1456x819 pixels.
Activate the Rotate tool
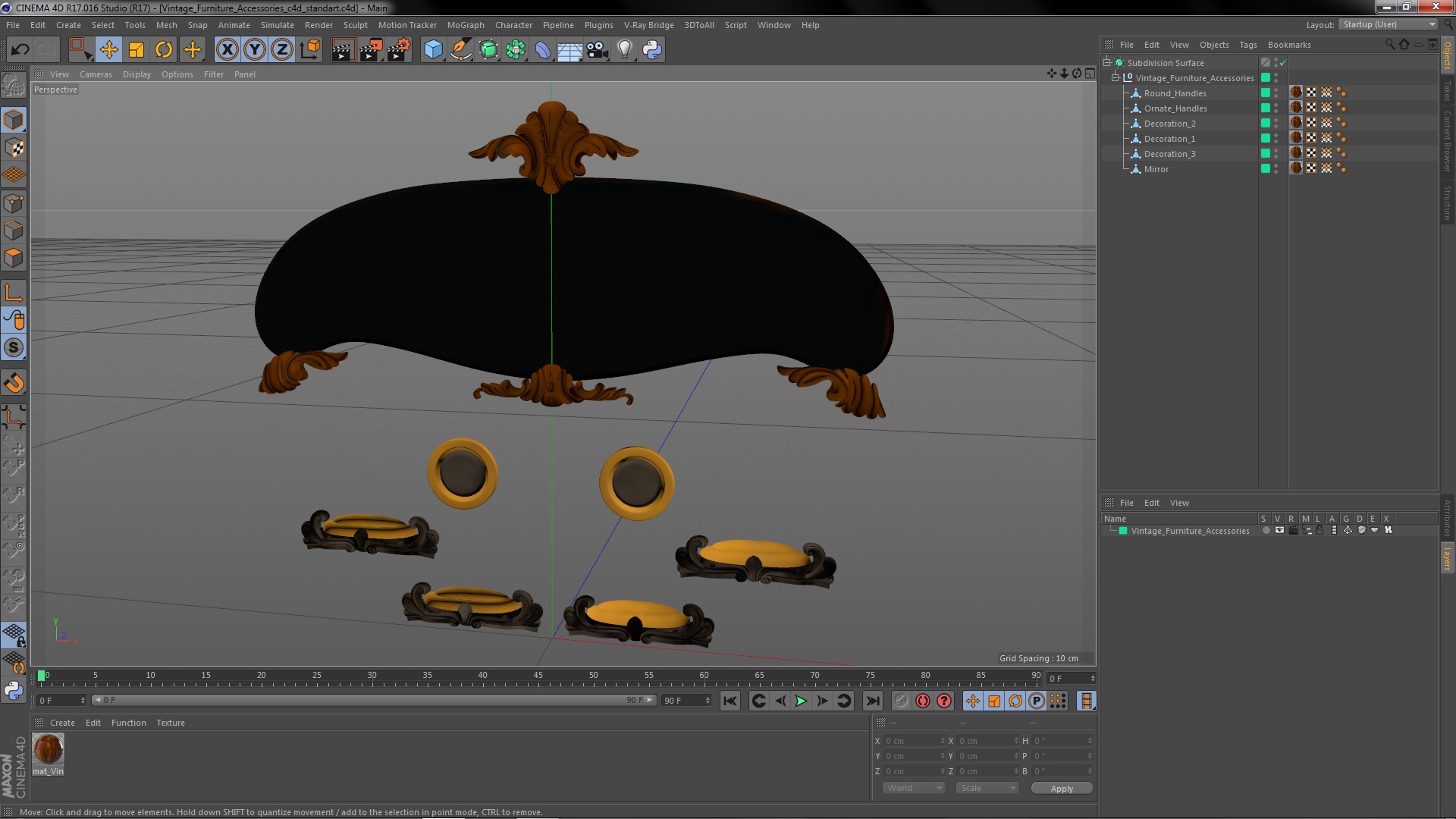164,50
